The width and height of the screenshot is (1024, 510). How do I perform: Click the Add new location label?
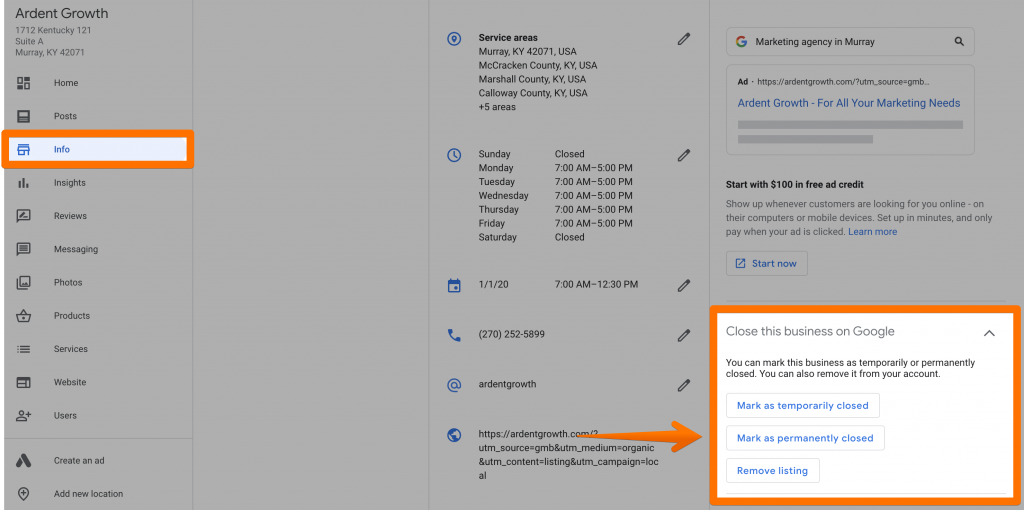pyautogui.click(x=88, y=494)
